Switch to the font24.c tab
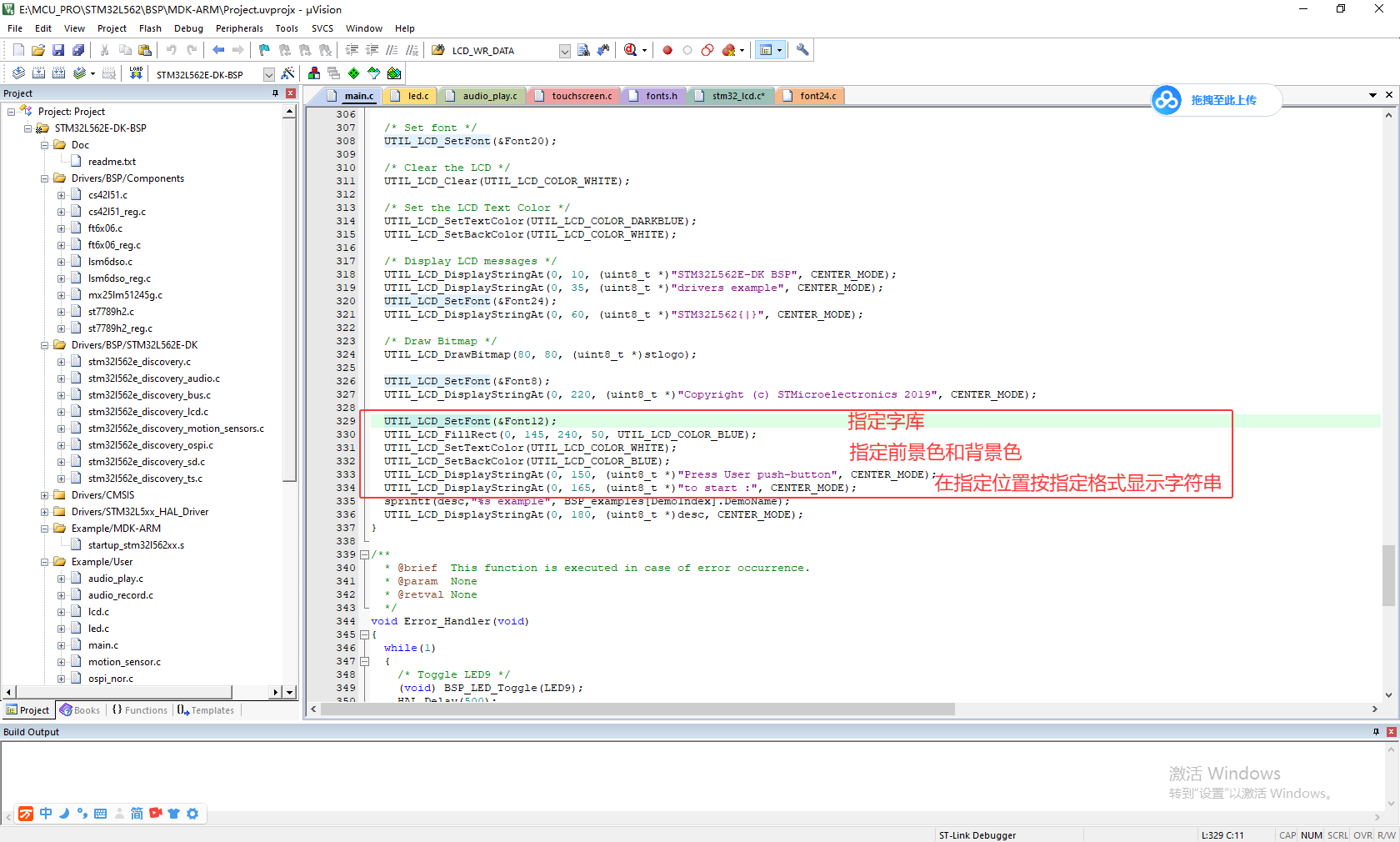 pos(810,96)
